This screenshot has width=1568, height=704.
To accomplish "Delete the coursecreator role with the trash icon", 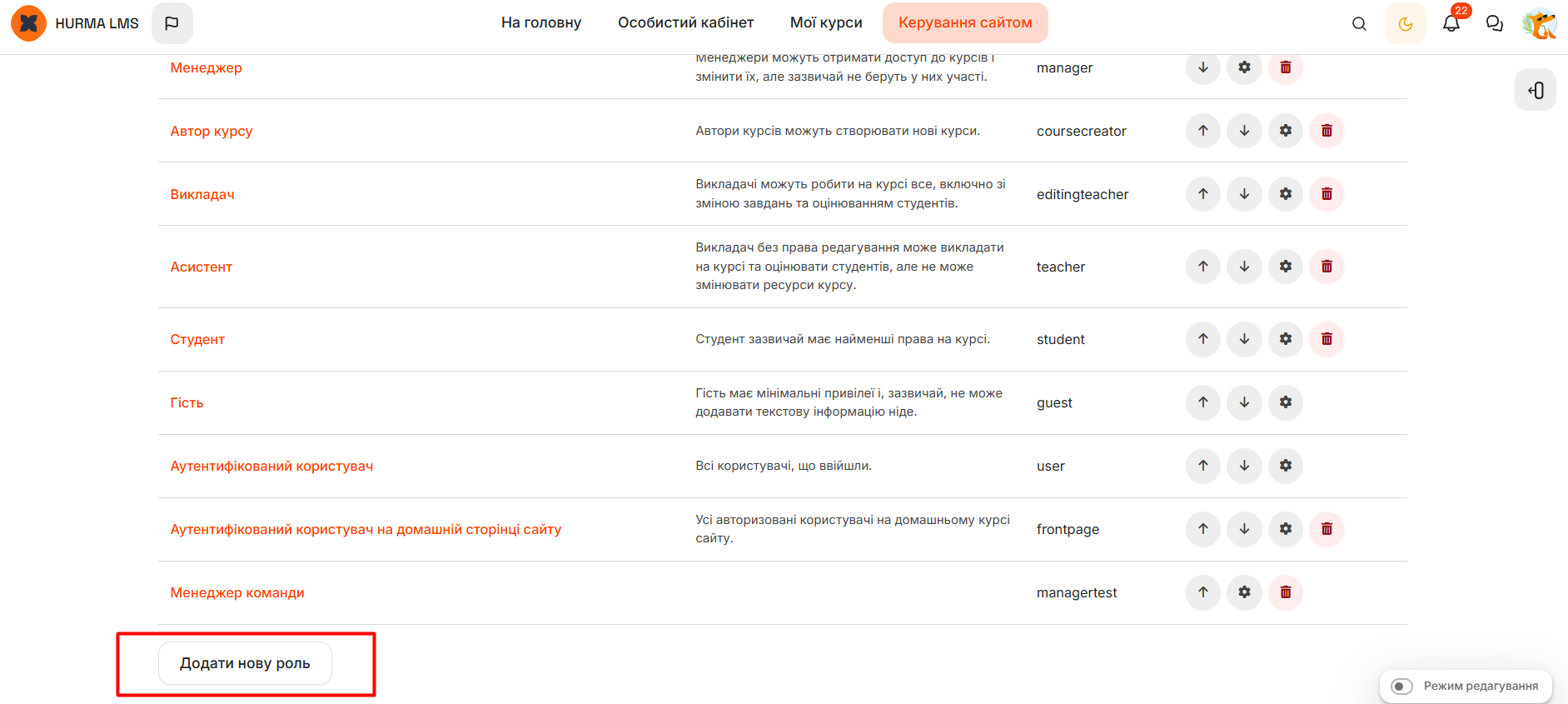I will [1327, 131].
